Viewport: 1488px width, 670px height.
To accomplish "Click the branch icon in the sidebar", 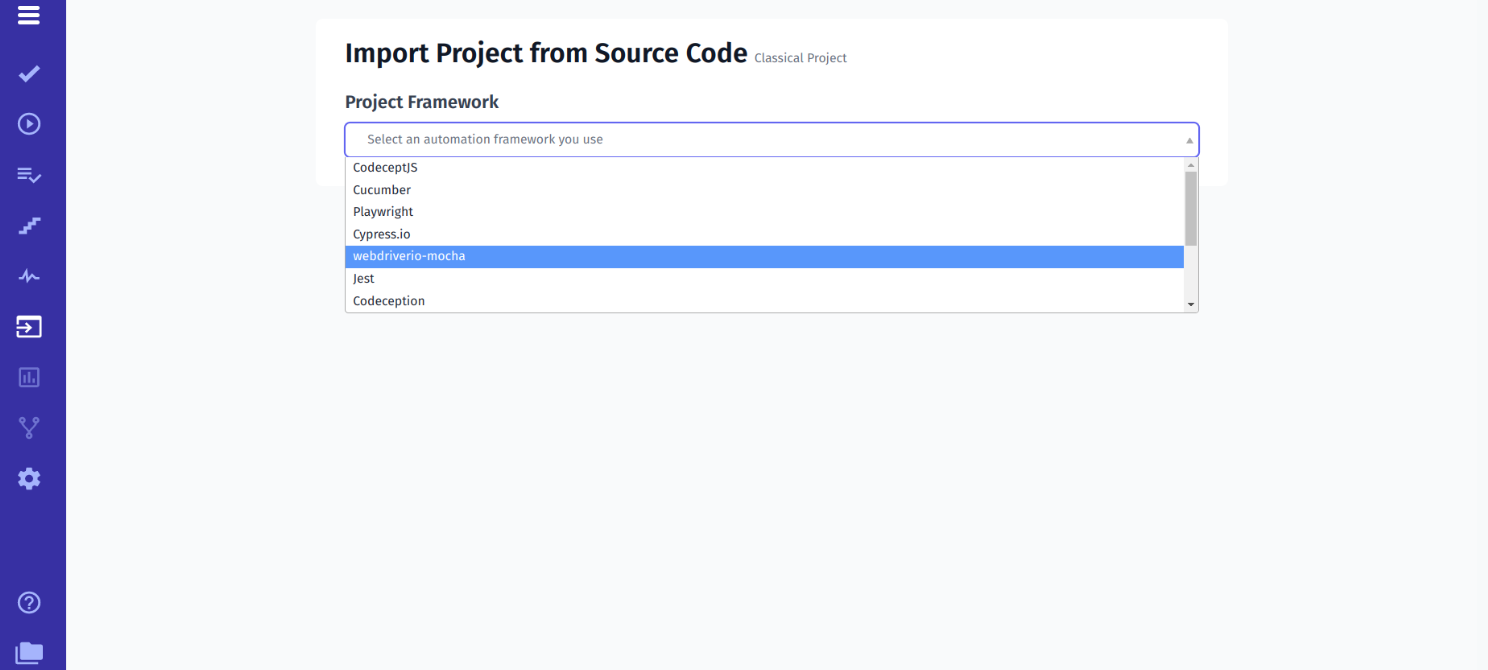I will point(28,427).
